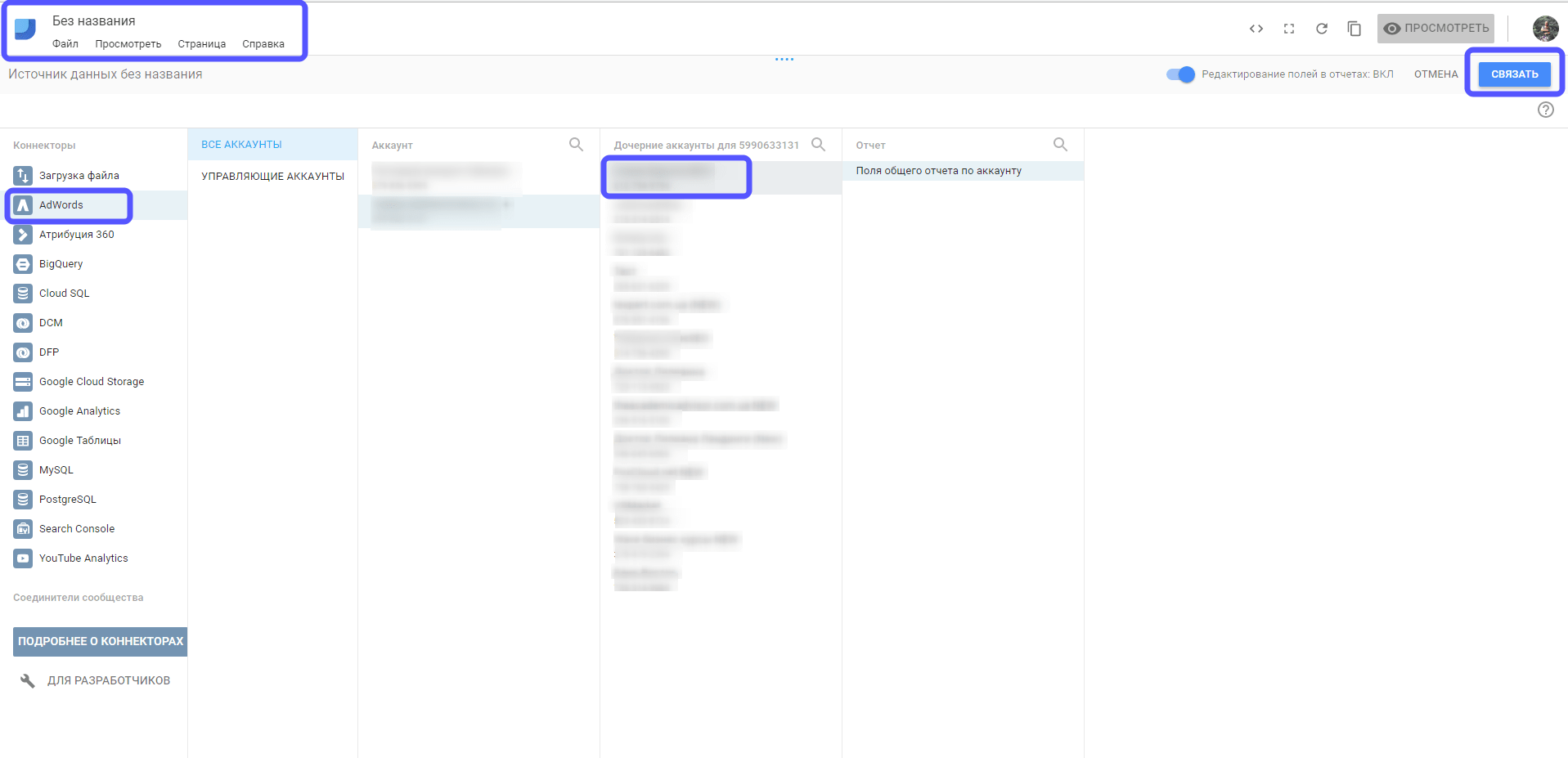This screenshot has width=1568, height=758.
Task: Open the Страница menu
Action: coord(201,44)
